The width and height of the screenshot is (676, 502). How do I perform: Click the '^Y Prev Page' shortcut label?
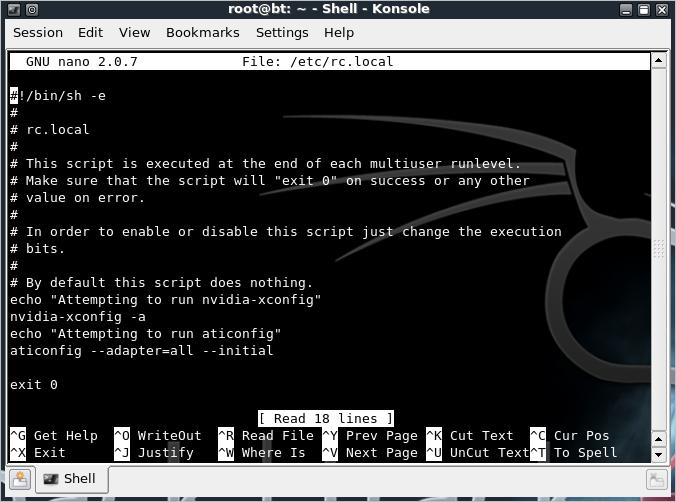[370, 436]
